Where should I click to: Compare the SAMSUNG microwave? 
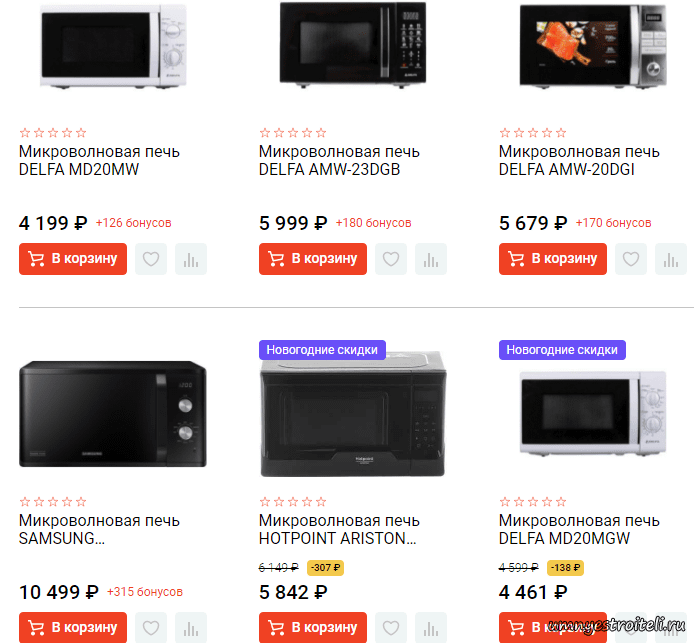click(190, 628)
